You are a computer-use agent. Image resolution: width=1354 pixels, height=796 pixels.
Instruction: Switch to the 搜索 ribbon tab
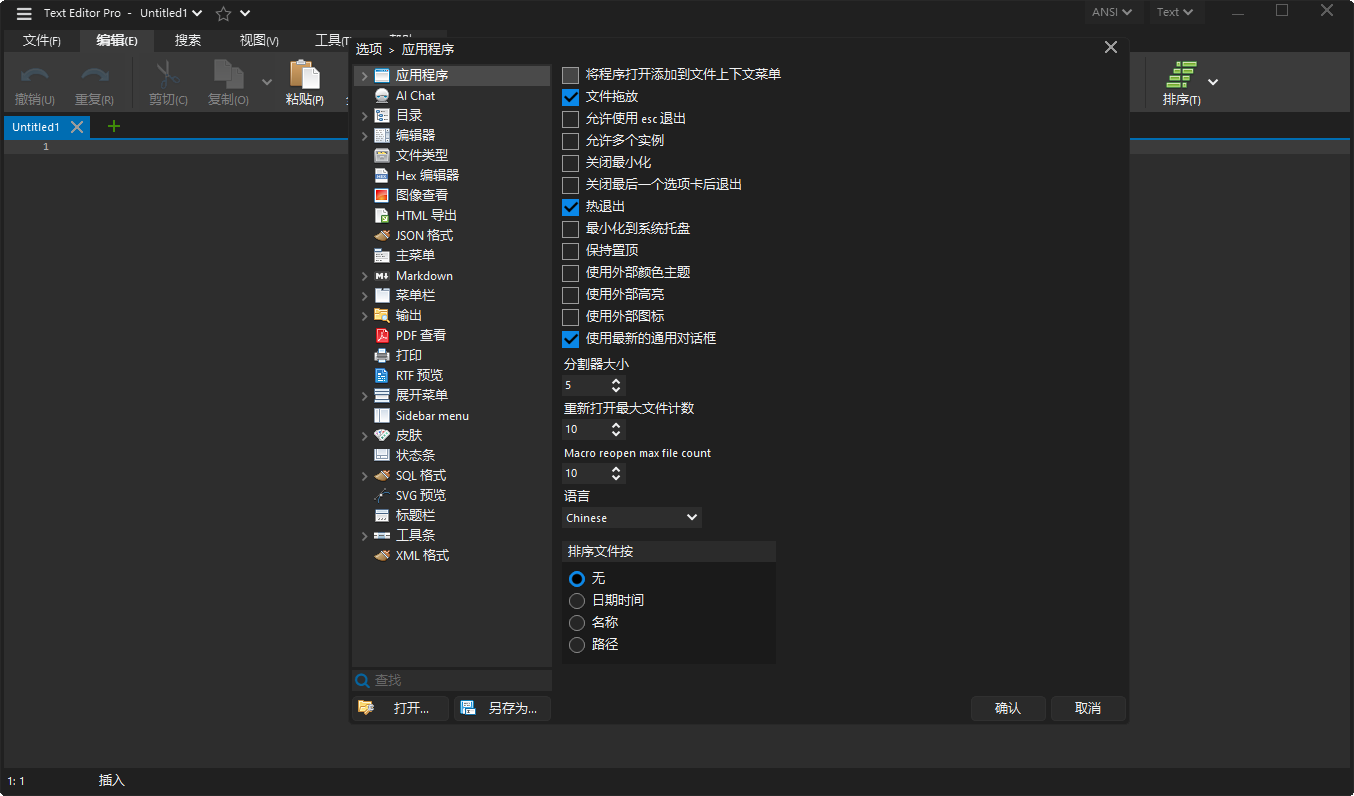186,40
